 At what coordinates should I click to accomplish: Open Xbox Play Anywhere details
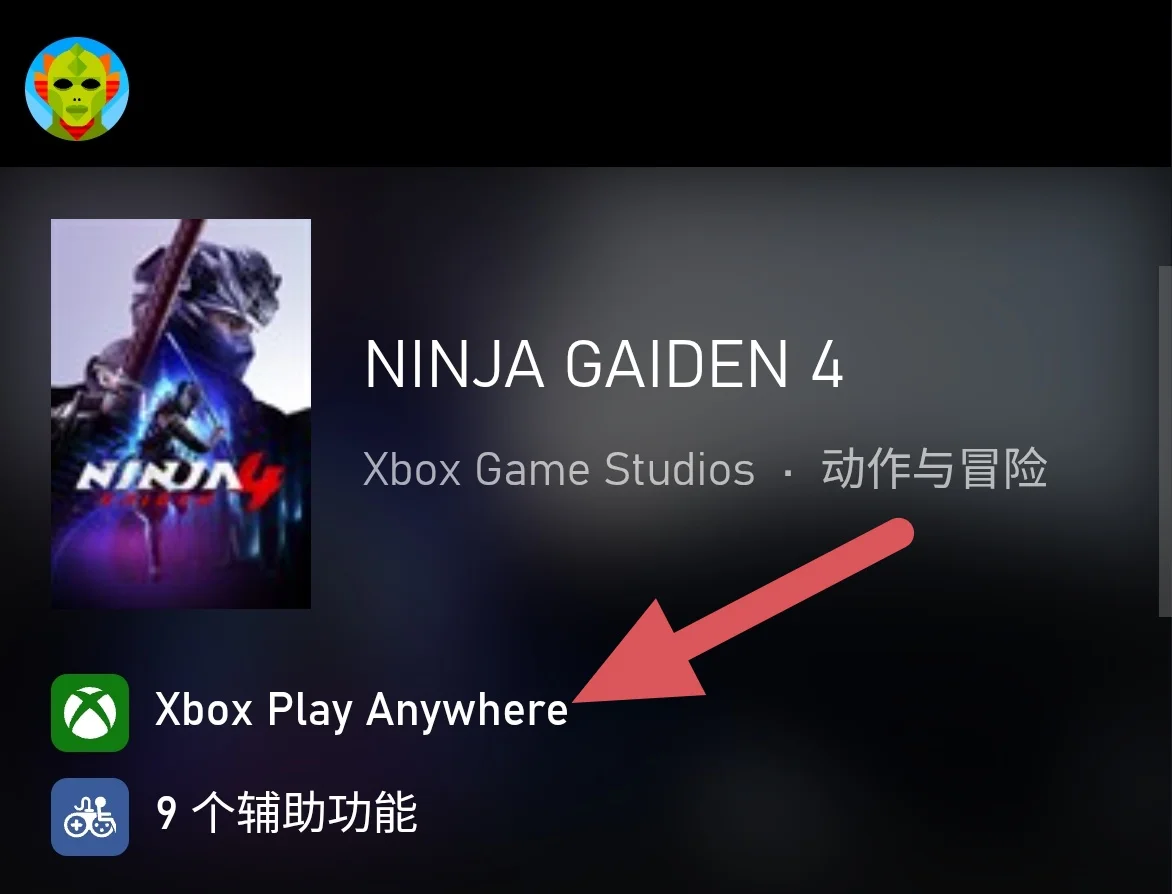[x=362, y=709]
